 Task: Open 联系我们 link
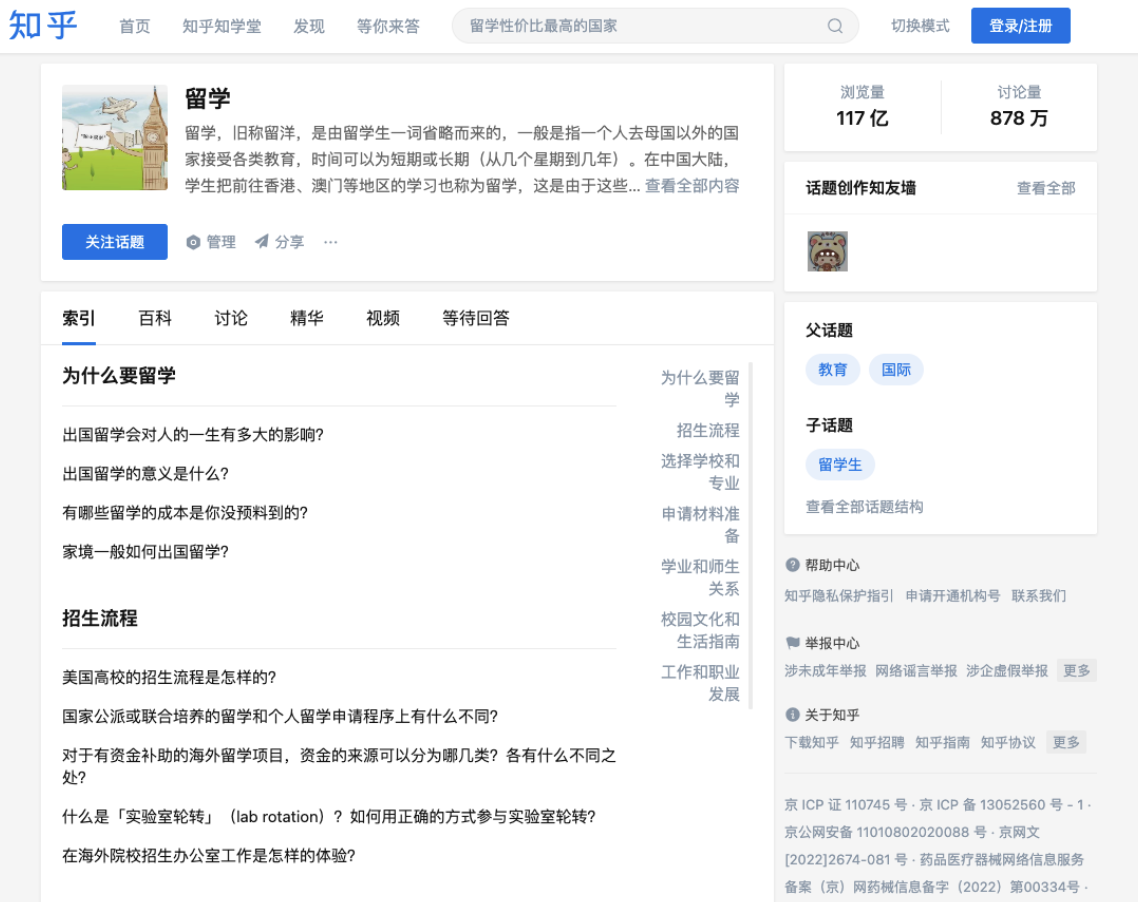pyautogui.click(x=1043, y=598)
